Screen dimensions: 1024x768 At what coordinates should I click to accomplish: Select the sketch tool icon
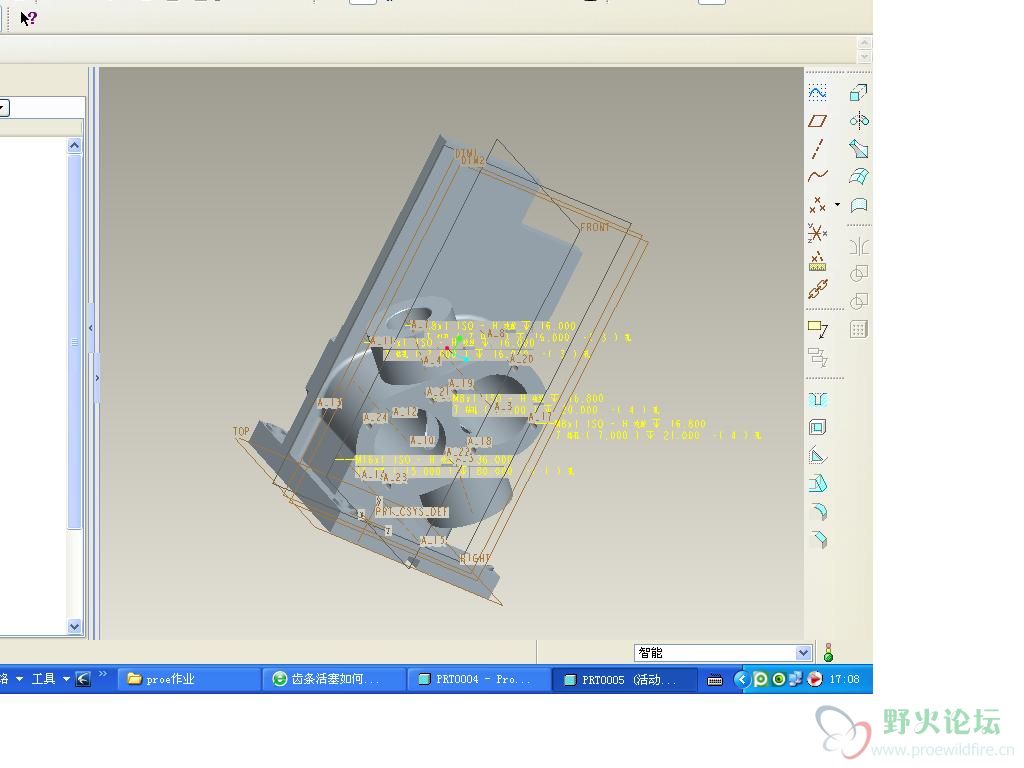(x=817, y=92)
